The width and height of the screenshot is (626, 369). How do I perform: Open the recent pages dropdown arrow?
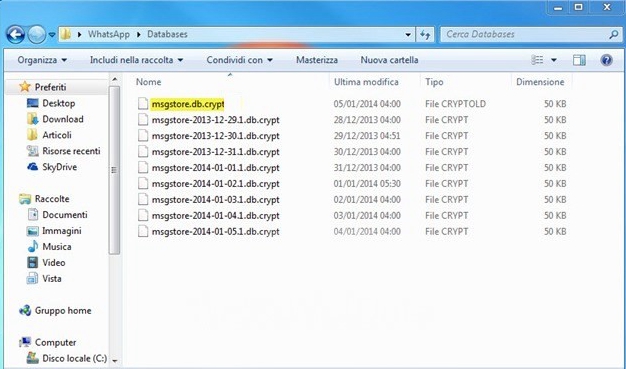point(52,35)
